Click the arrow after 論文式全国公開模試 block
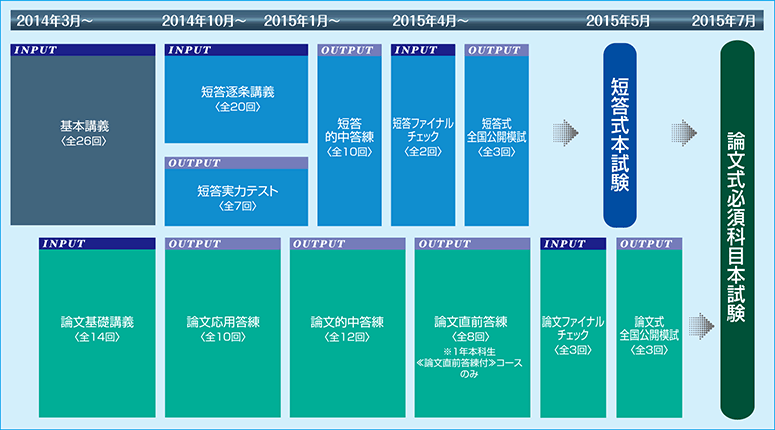 point(702,322)
